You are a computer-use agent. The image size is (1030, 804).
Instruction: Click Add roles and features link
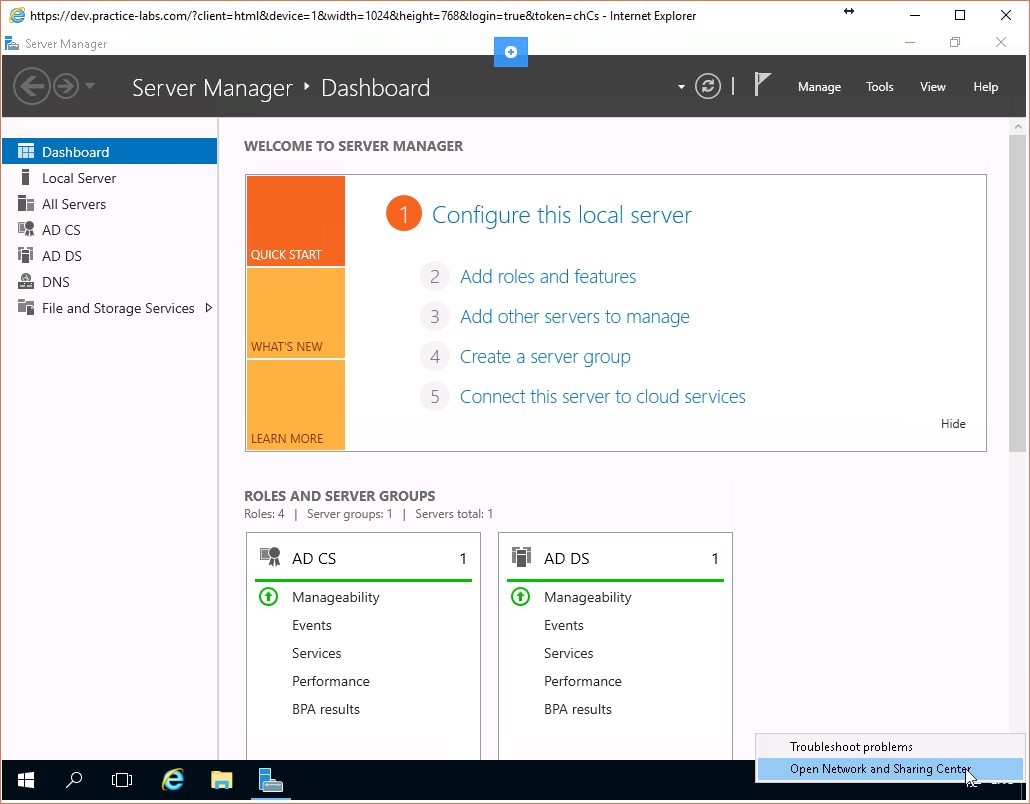[x=547, y=277]
